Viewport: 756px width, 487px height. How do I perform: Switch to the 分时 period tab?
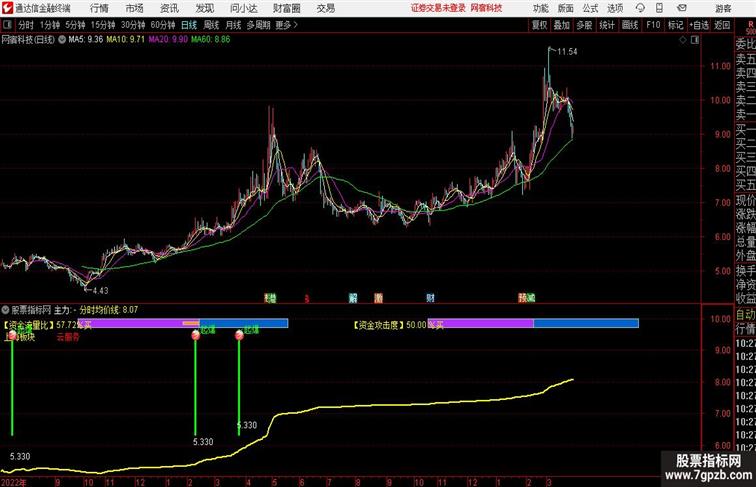click(x=26, y=25)
